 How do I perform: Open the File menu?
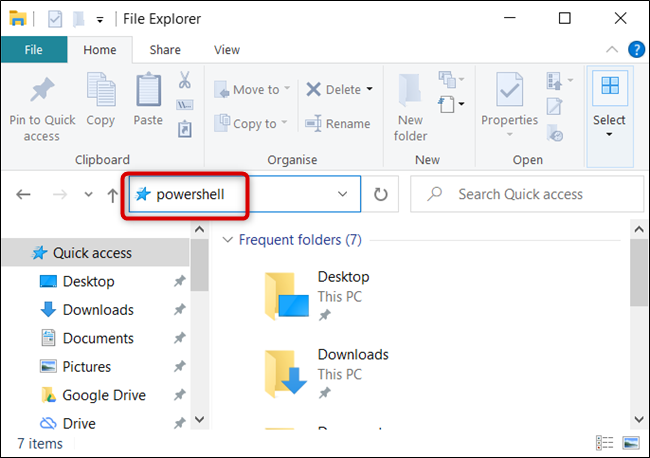[34, 50]
